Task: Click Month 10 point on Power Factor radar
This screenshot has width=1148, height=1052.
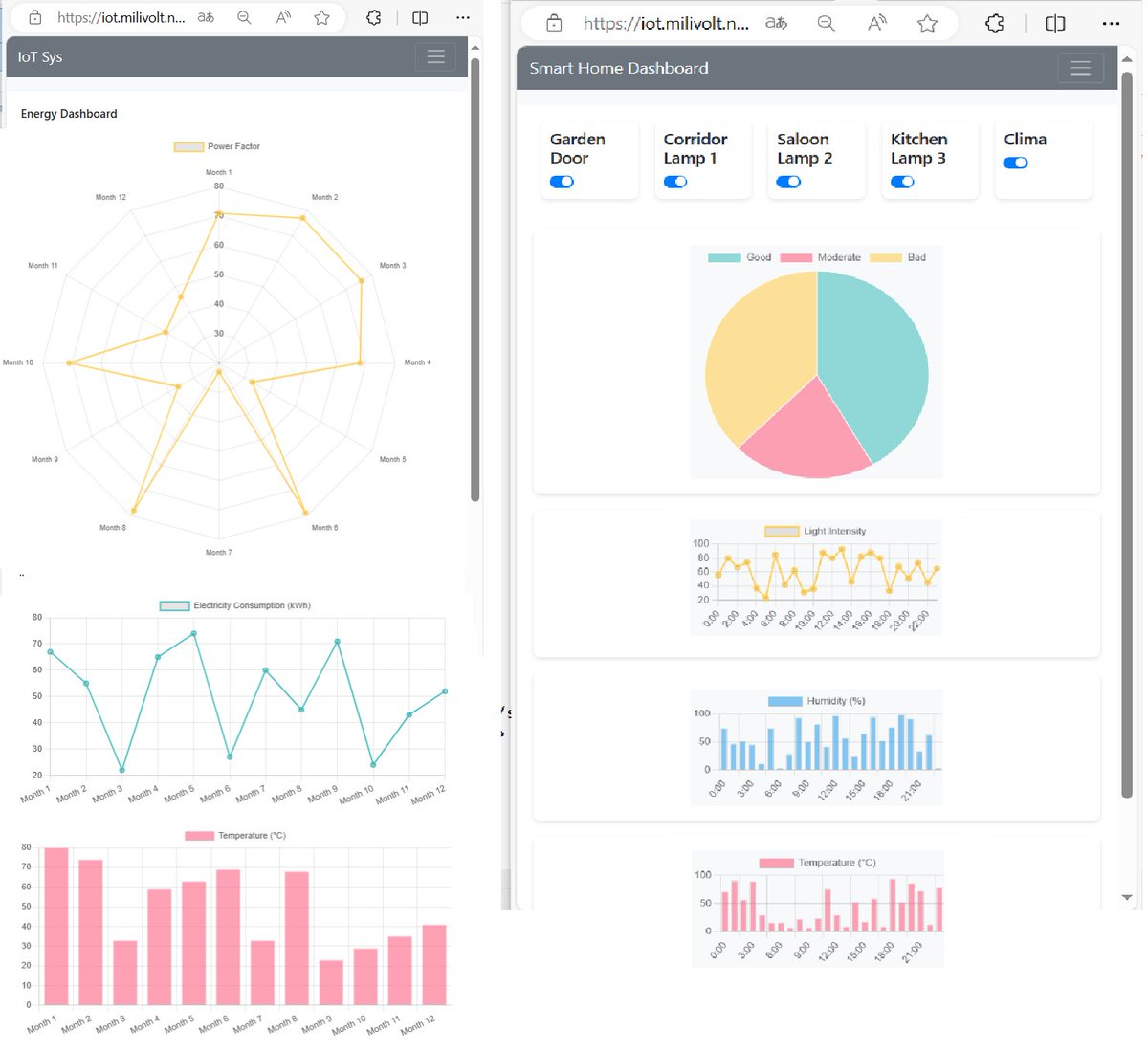Action: coord(69,362)
